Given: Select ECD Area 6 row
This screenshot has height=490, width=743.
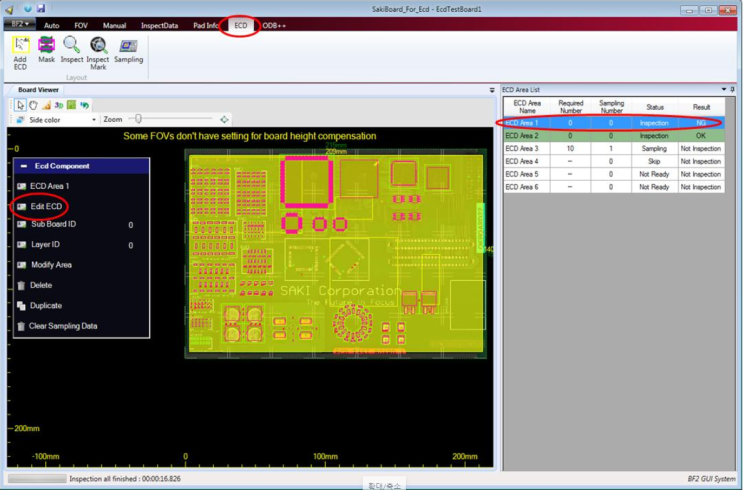Looking at the screenshot, I should (x=614, y=187).
